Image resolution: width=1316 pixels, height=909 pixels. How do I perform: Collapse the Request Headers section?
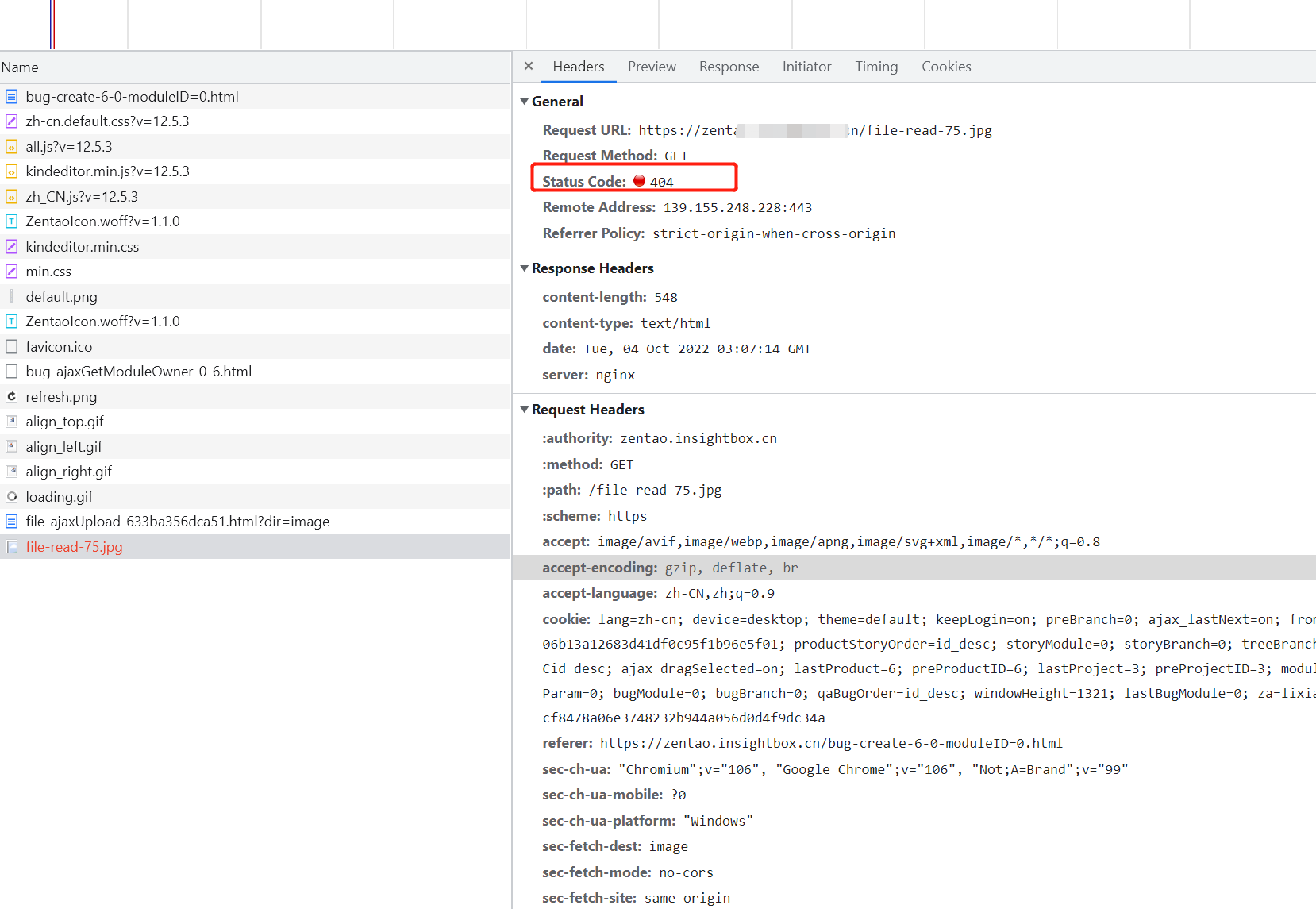click(525, 410)
